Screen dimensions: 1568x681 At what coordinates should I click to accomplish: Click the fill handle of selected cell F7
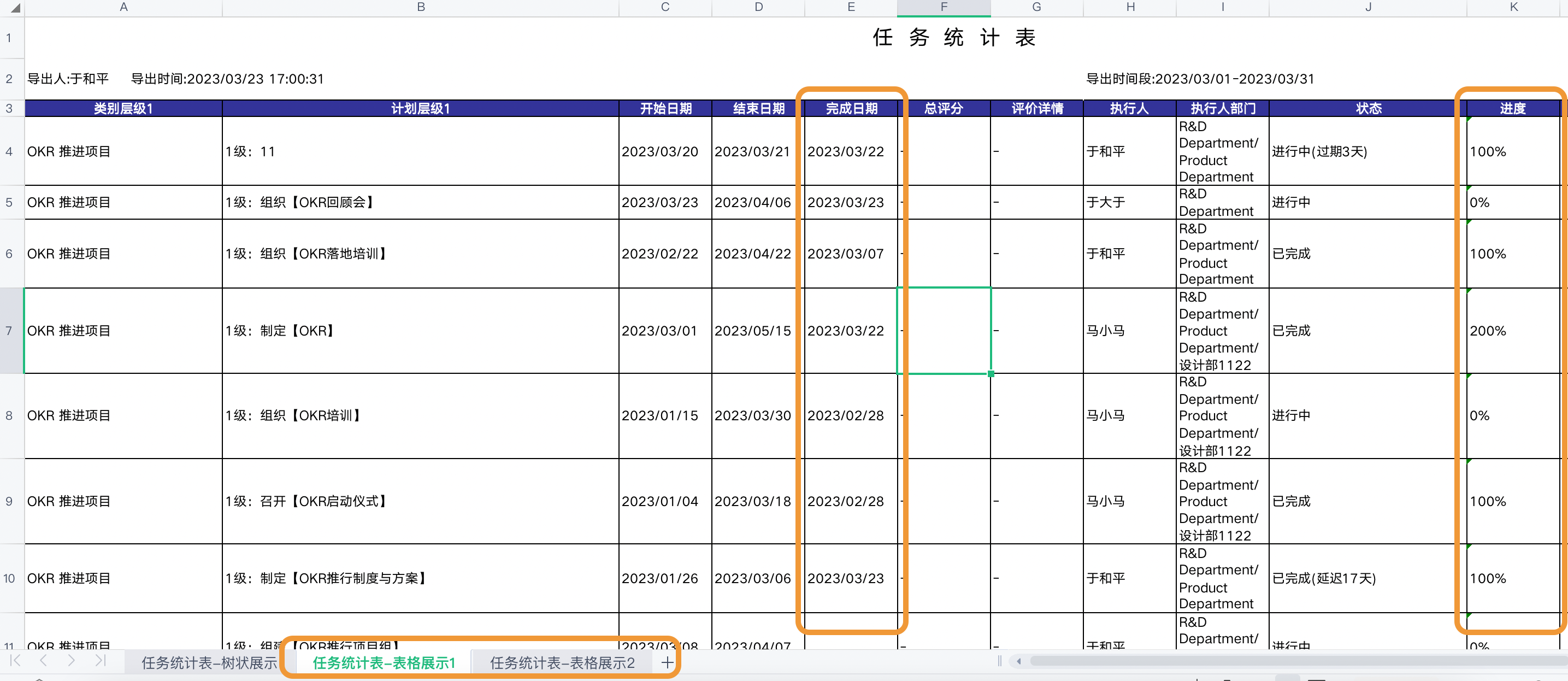point(991,373)
